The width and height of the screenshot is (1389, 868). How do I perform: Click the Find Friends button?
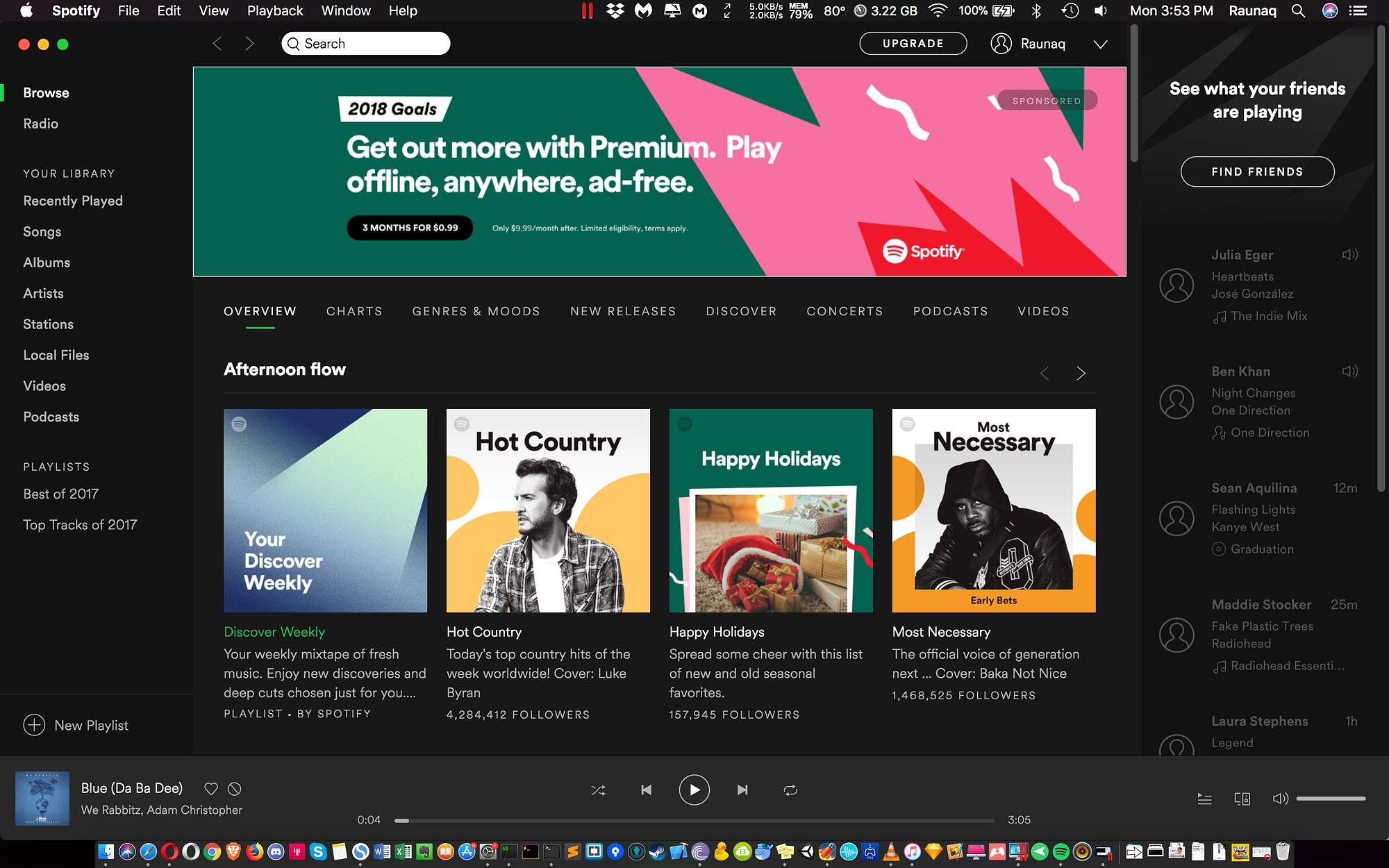coord(1257,172)
